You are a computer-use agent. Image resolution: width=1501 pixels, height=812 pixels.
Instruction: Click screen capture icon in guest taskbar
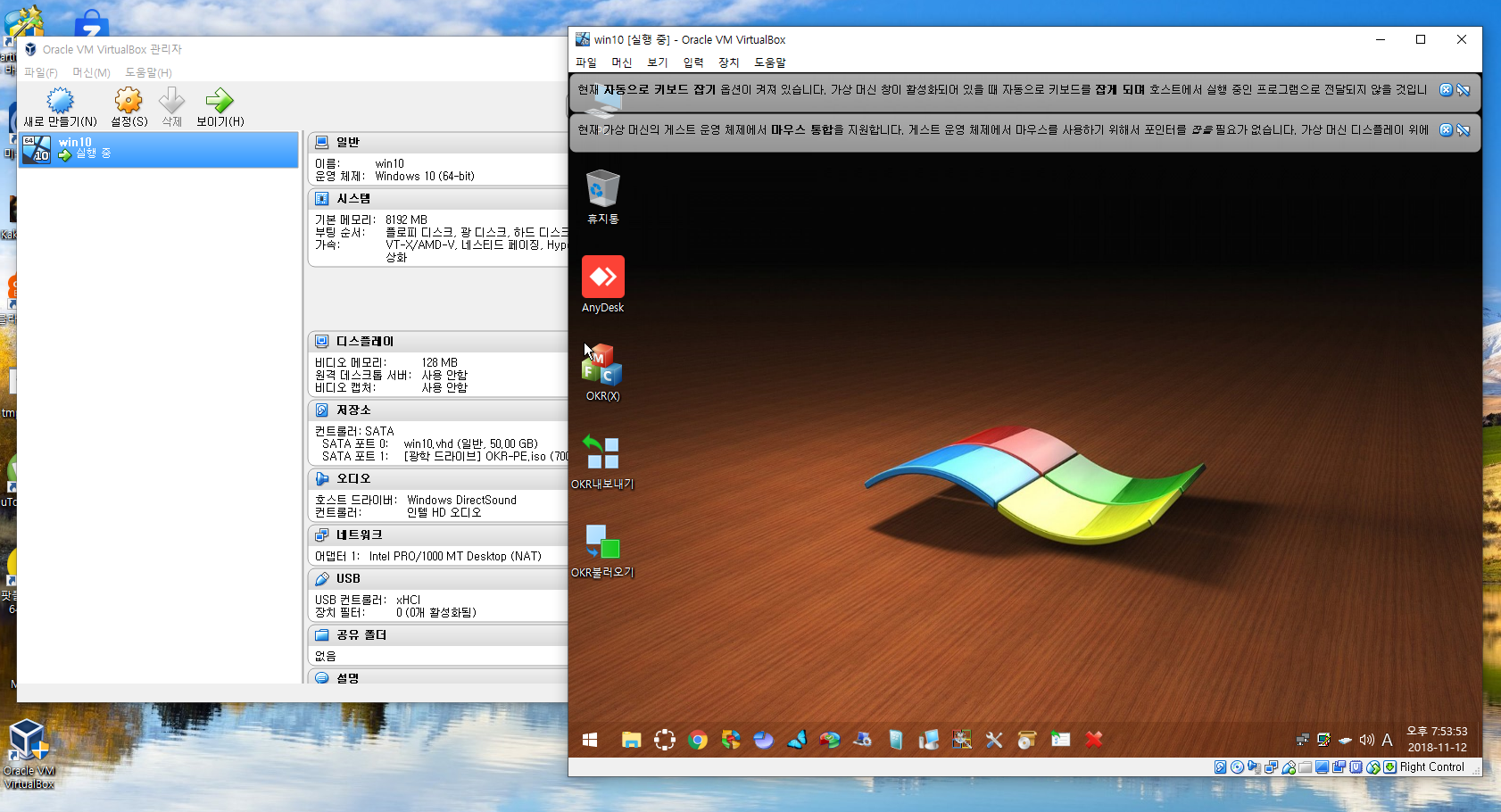[665, 740]
